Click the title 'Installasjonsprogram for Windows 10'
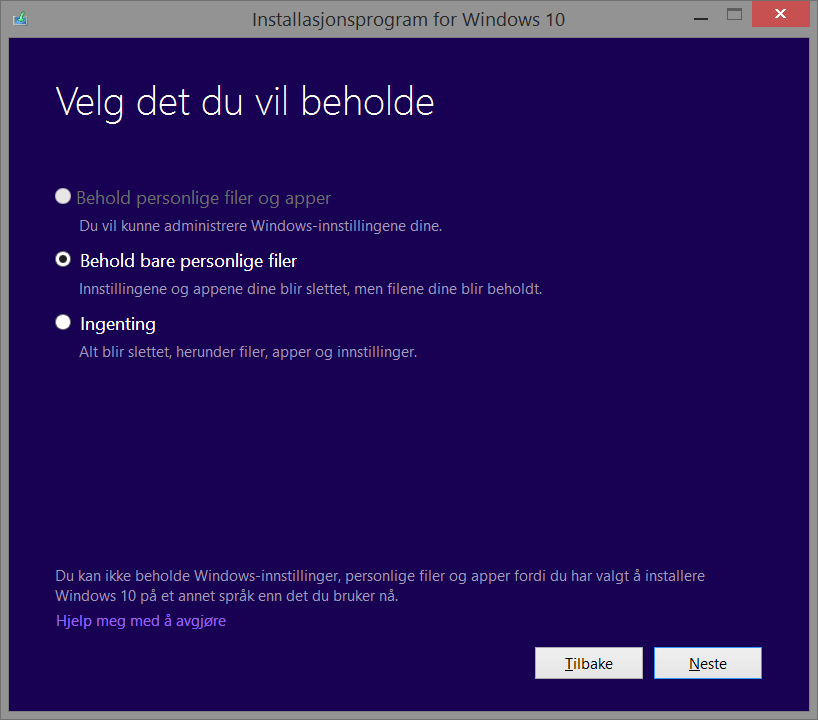This screenshot has height=720, width=818. click(x=408, y=20)
